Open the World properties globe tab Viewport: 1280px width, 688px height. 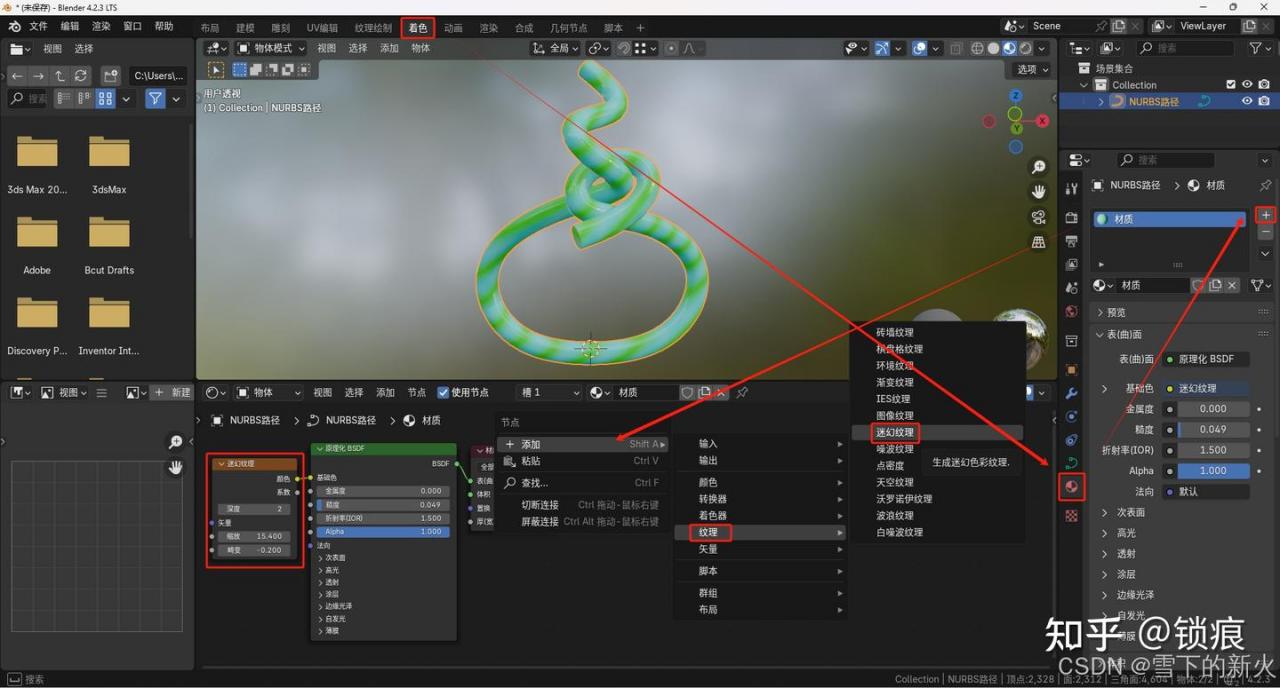tap(1072, 312)
